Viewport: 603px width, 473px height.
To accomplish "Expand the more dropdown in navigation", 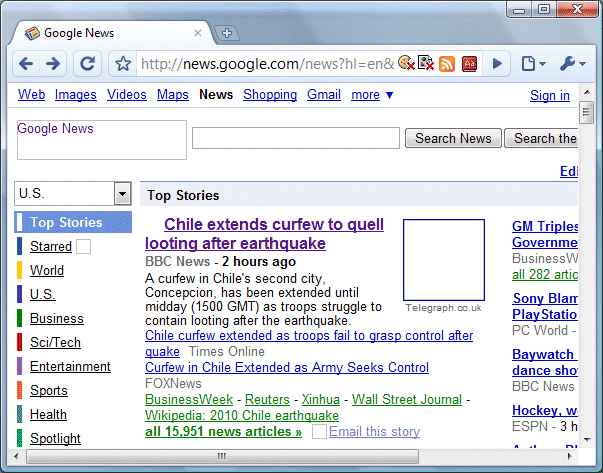I will click(372, 95).
